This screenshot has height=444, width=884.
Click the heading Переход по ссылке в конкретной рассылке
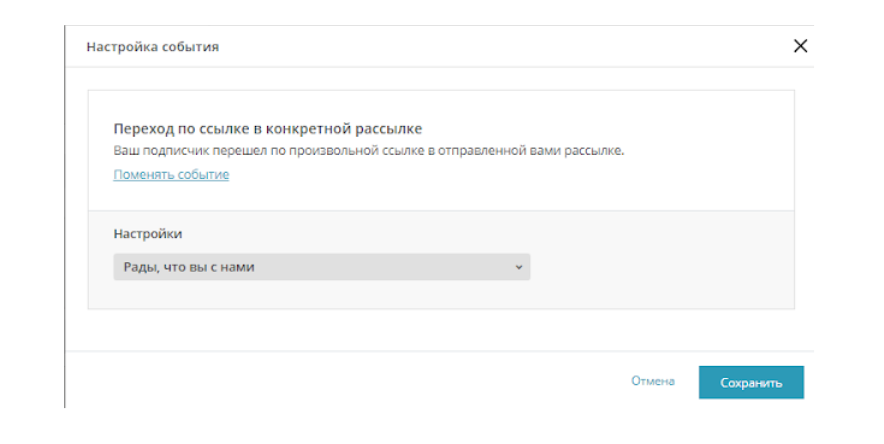pos(268,129)
